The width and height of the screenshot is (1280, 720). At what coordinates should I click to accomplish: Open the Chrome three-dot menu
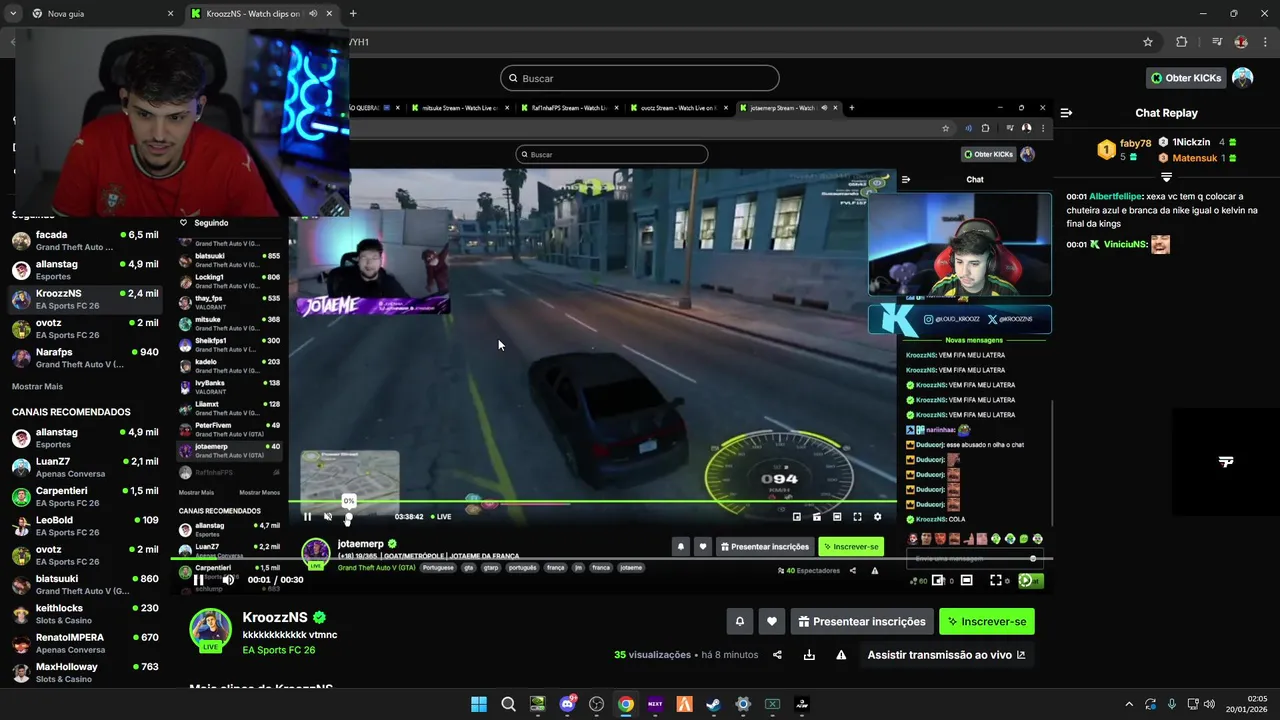click(x=1265, y=42)
